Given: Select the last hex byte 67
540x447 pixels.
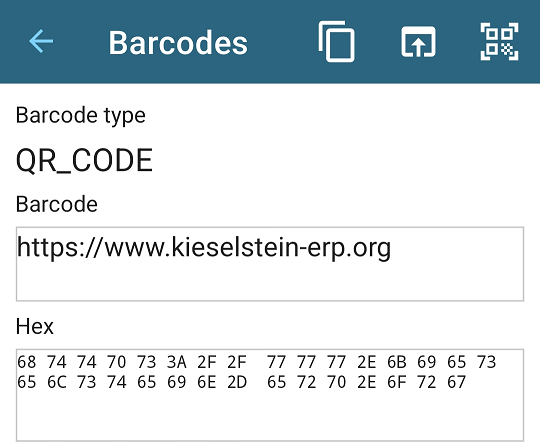Looking at the screenshot, I should pyautogui.click(x=456, y=382).
